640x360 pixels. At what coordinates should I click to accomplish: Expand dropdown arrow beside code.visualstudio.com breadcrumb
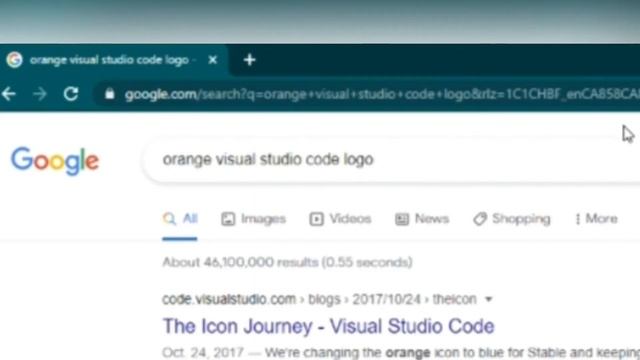coord(489,300)
